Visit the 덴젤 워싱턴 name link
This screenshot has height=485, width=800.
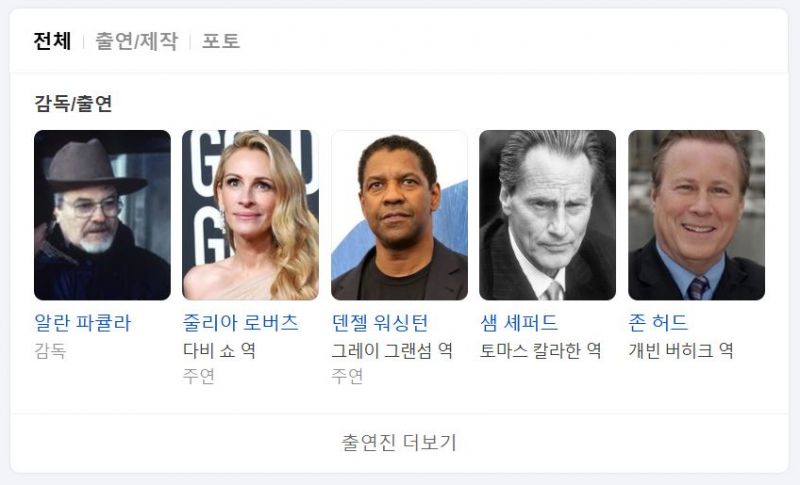[380, 323]
